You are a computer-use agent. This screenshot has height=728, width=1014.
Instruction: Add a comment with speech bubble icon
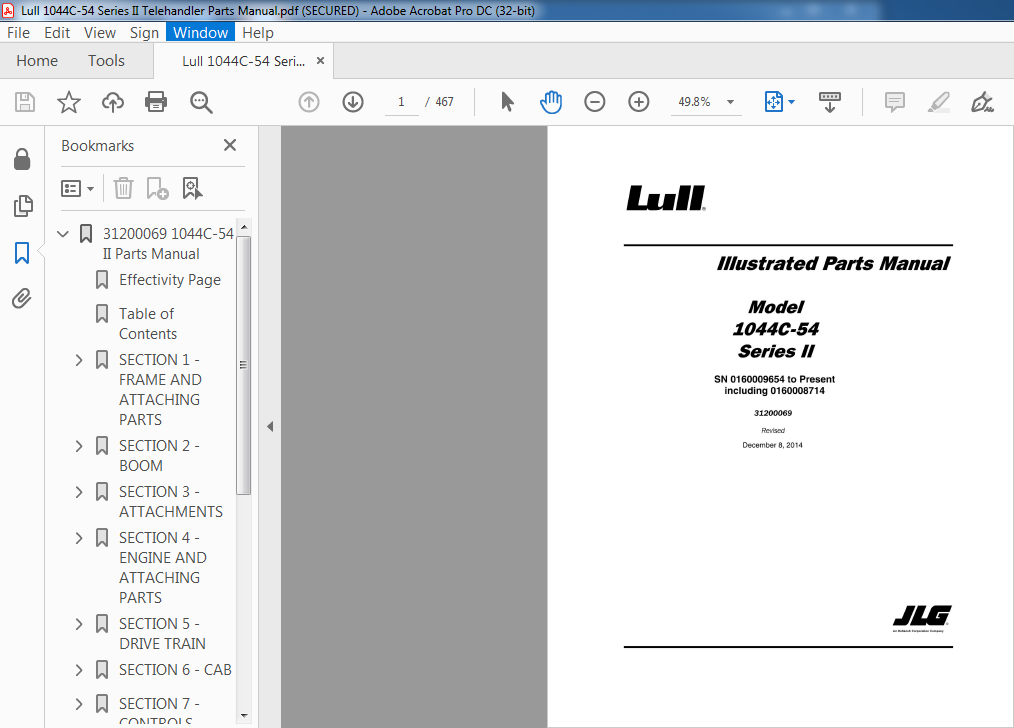click(x=894, y=102)
